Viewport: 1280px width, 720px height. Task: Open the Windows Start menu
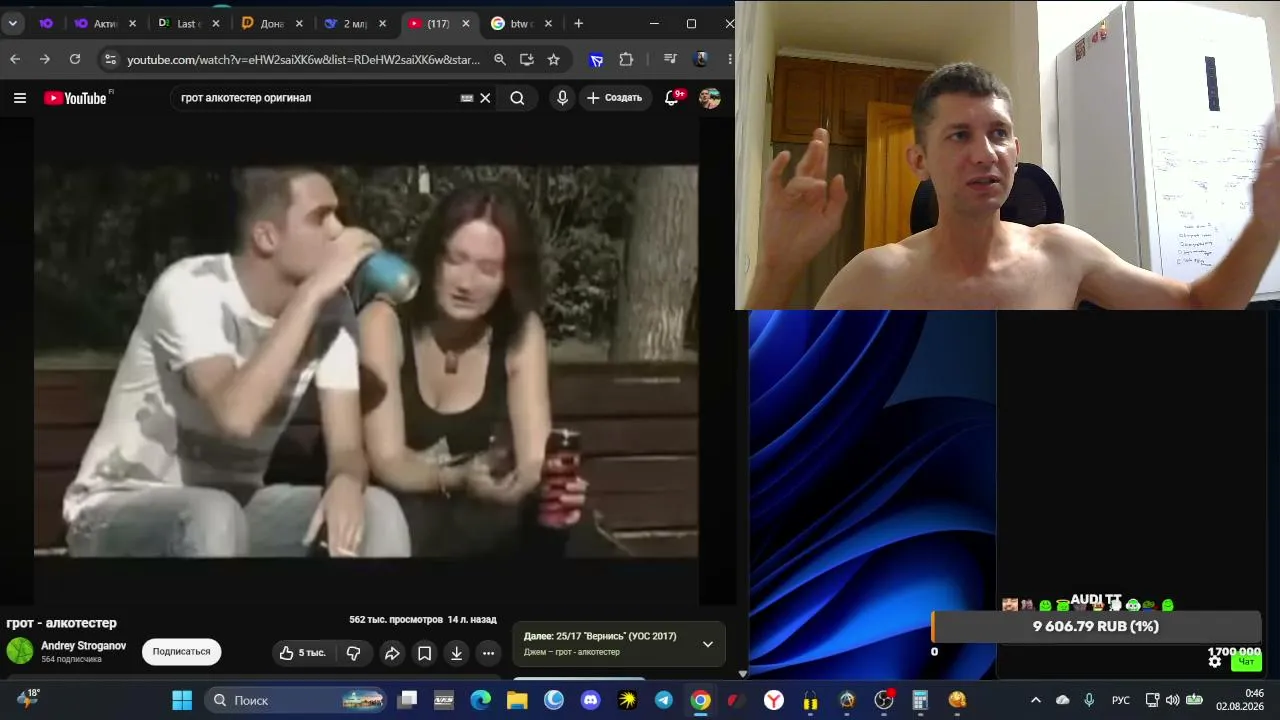[x=182, y=700]
